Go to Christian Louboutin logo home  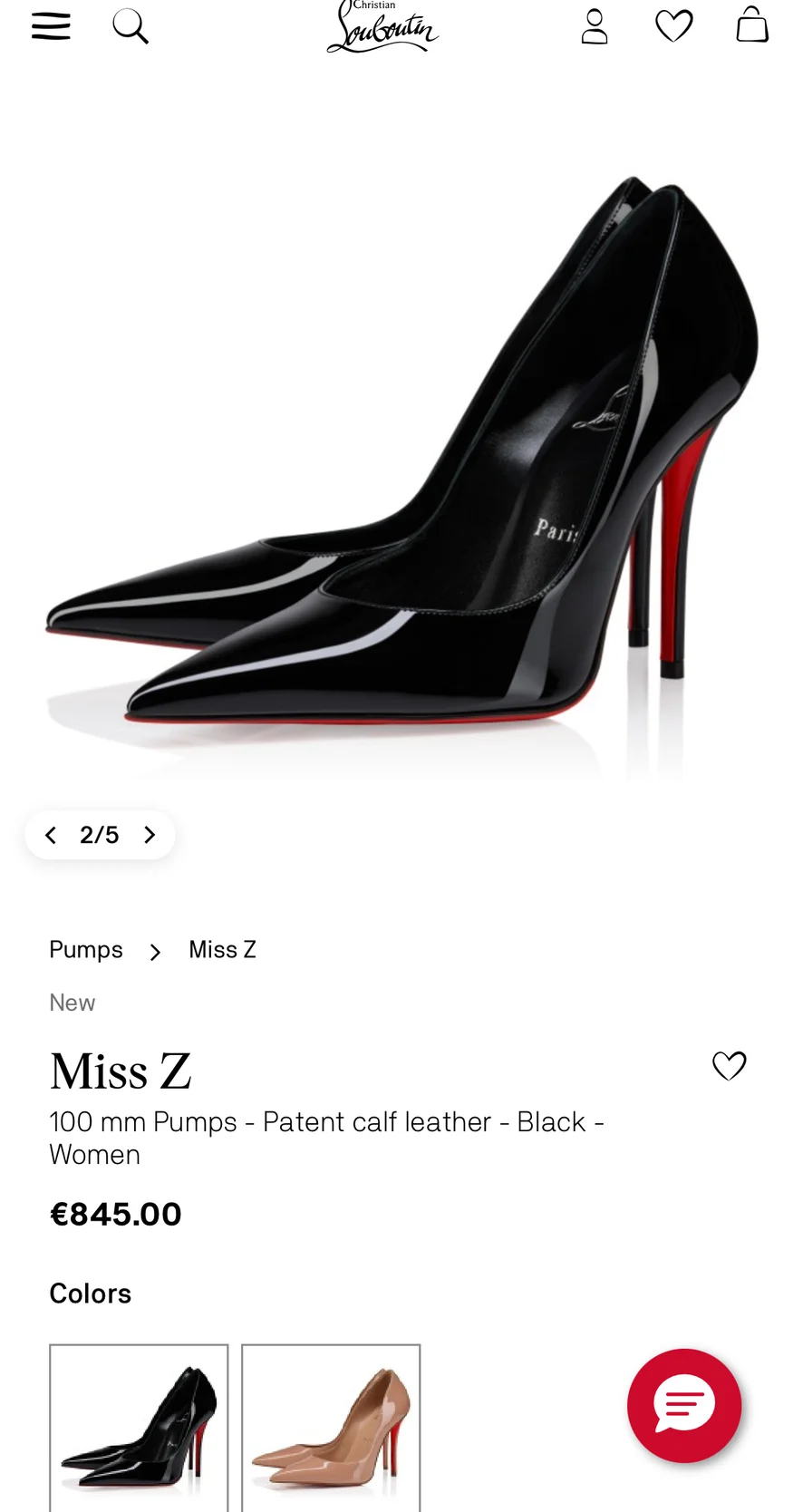(382, 26)
